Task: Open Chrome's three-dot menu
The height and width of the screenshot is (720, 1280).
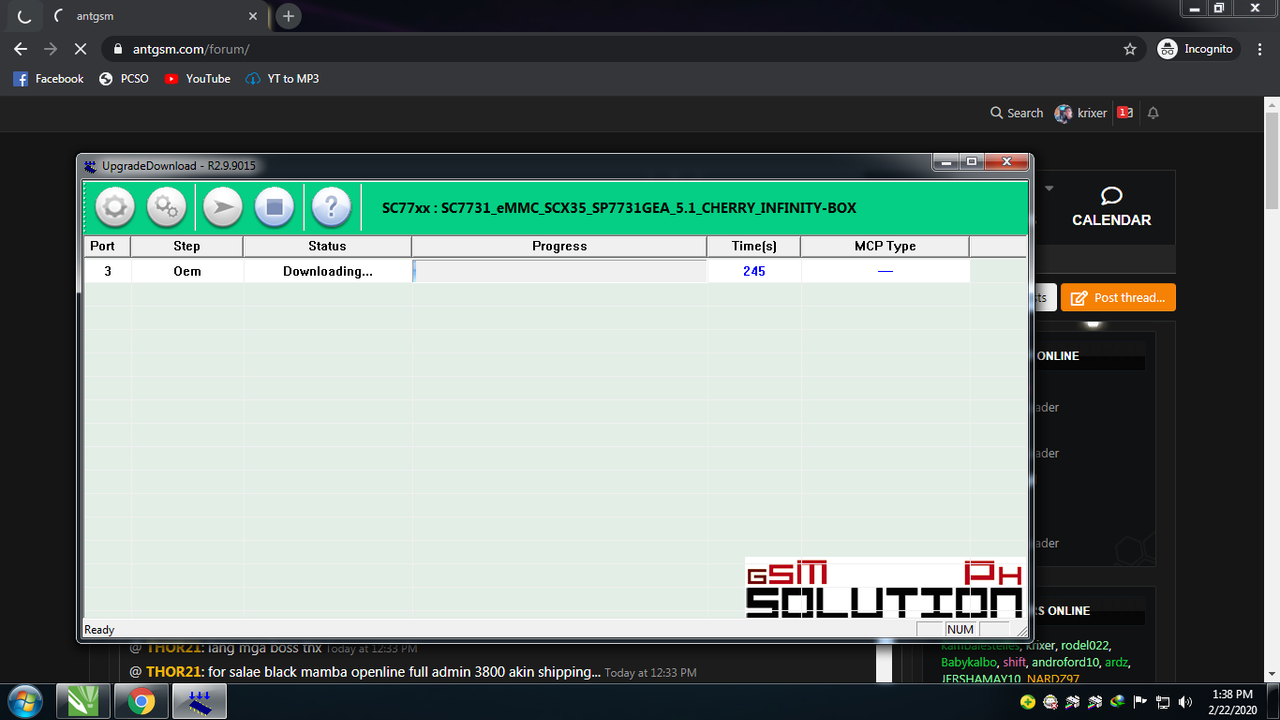Action: [x=1260, y=49]
